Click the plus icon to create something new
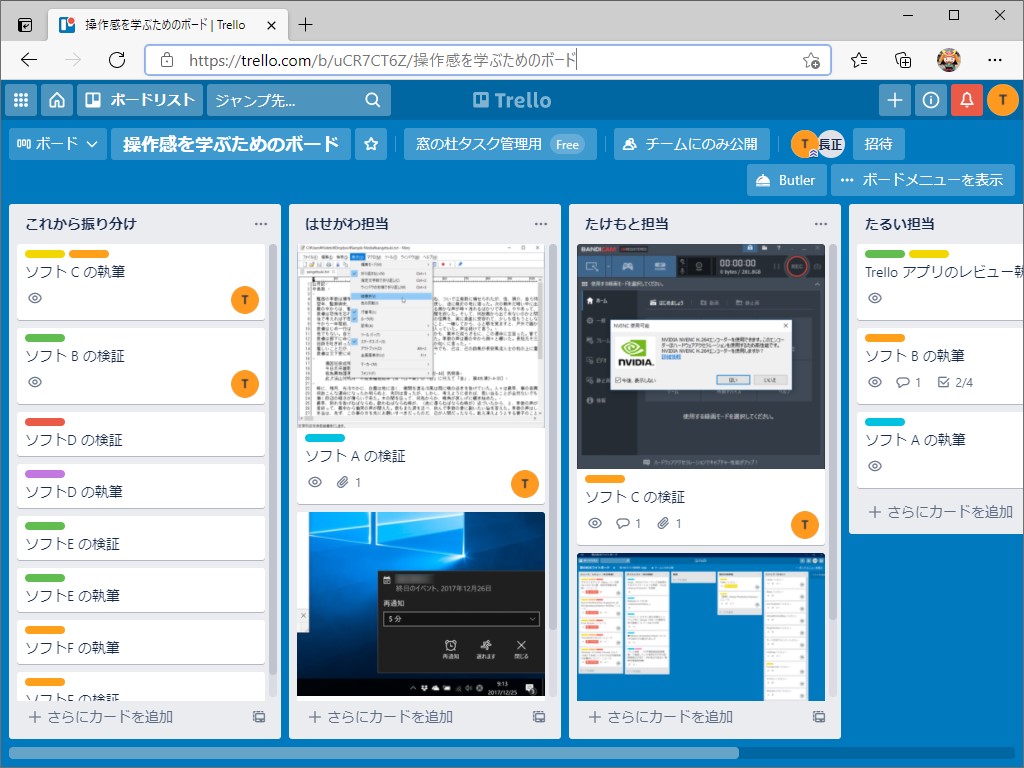Viewport: 1024px width, 768px height. (x=894, y=100)
